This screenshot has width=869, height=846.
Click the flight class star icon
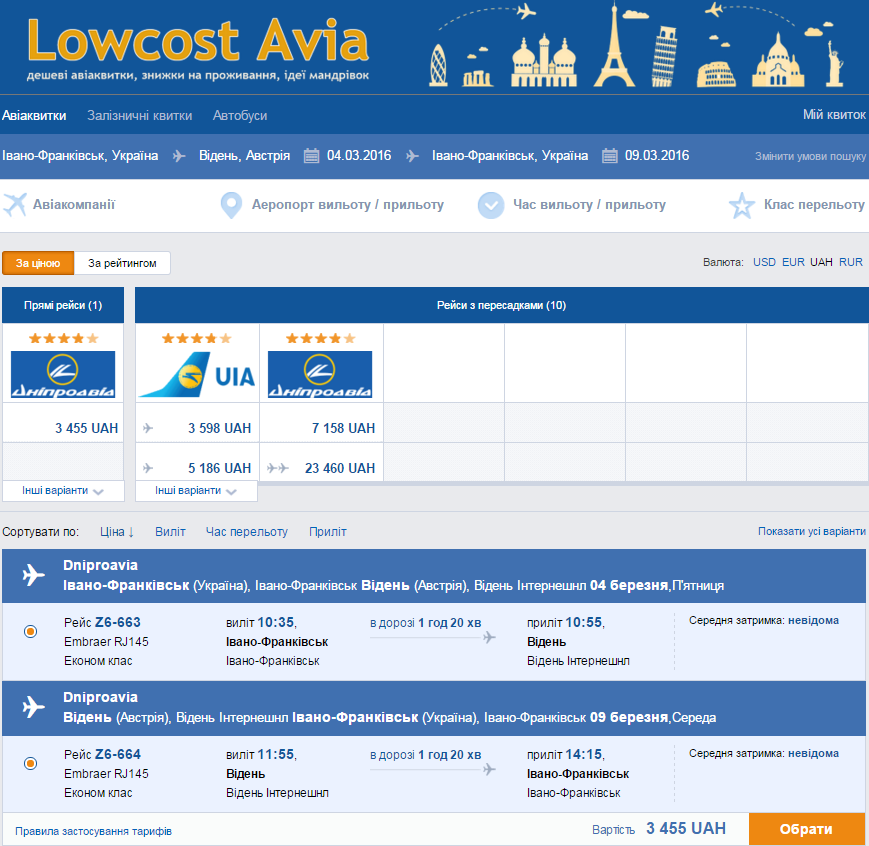(742, 205)
